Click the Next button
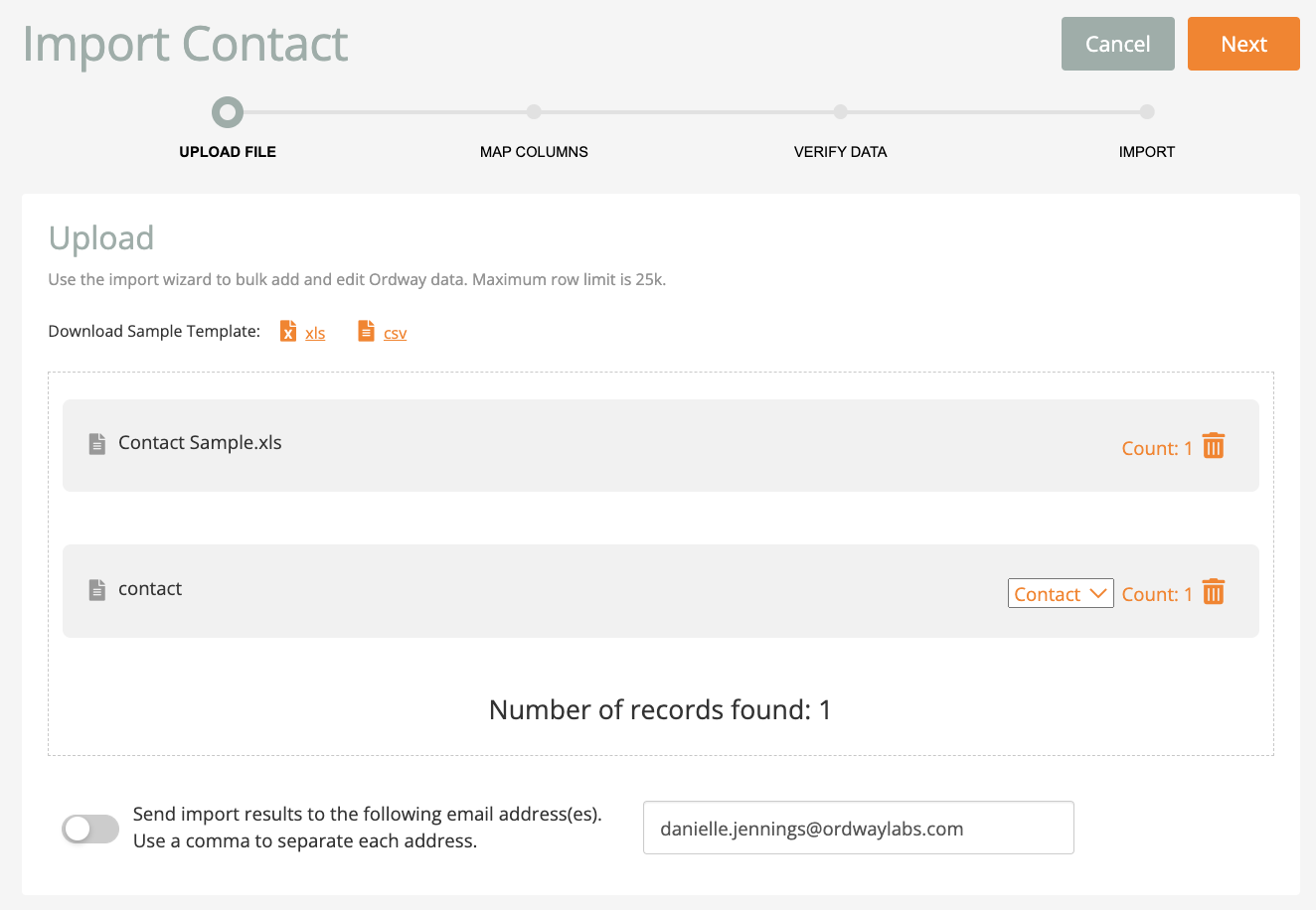Viewport: 1316px width, 910px height. (x=1243, y=44)
